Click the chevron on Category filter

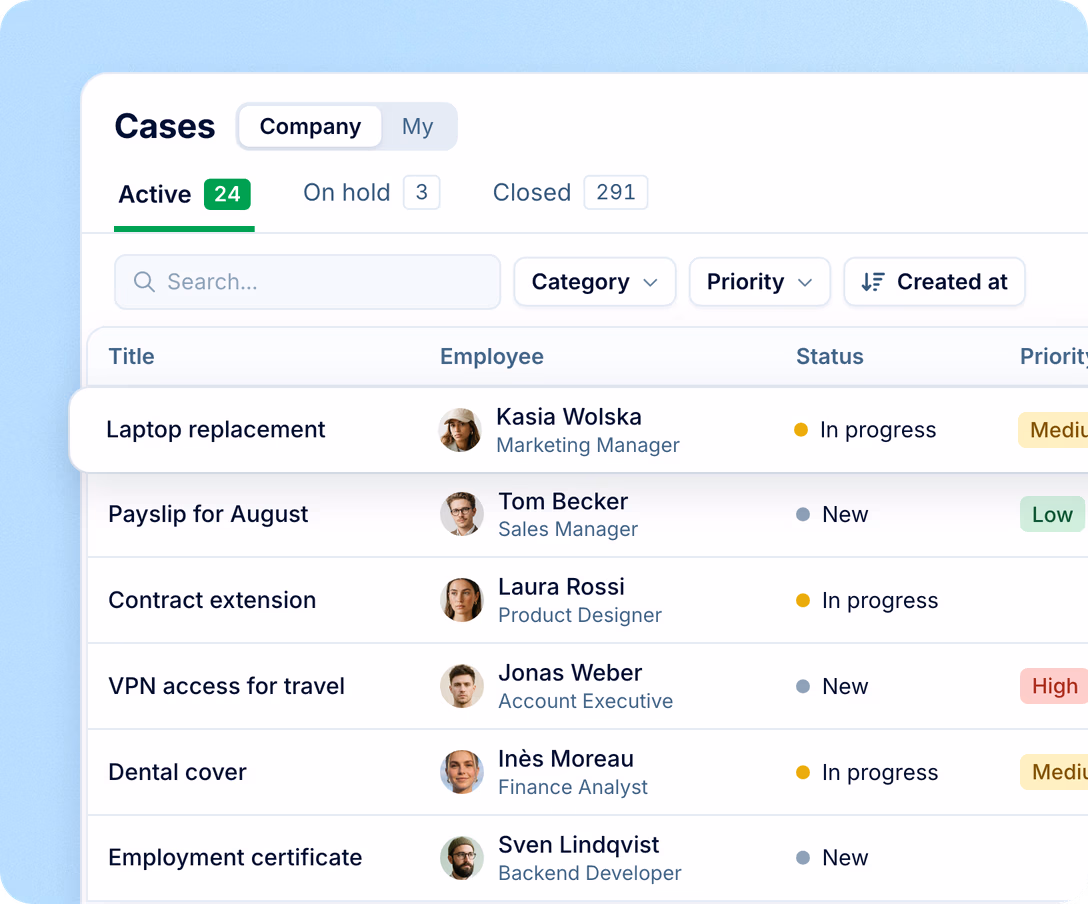pyautogui.click(x=650, y=282)
